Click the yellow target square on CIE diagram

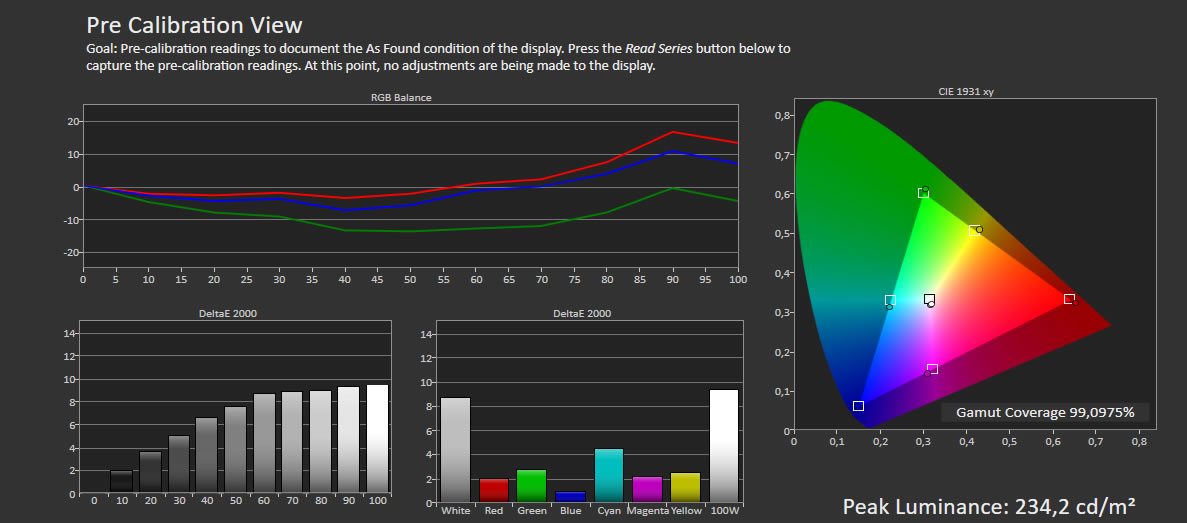click(974, 230)
